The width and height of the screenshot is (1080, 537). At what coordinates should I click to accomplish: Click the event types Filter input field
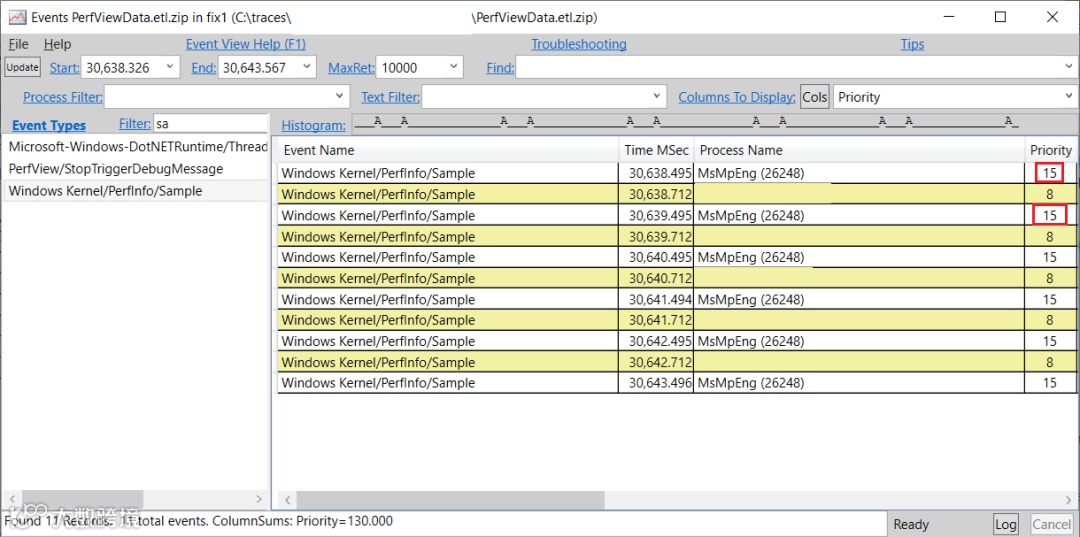(210, 124)
